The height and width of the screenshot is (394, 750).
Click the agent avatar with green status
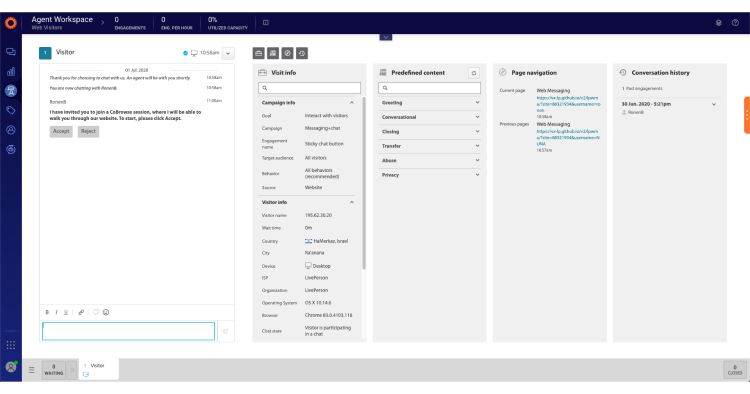(11, 367)
